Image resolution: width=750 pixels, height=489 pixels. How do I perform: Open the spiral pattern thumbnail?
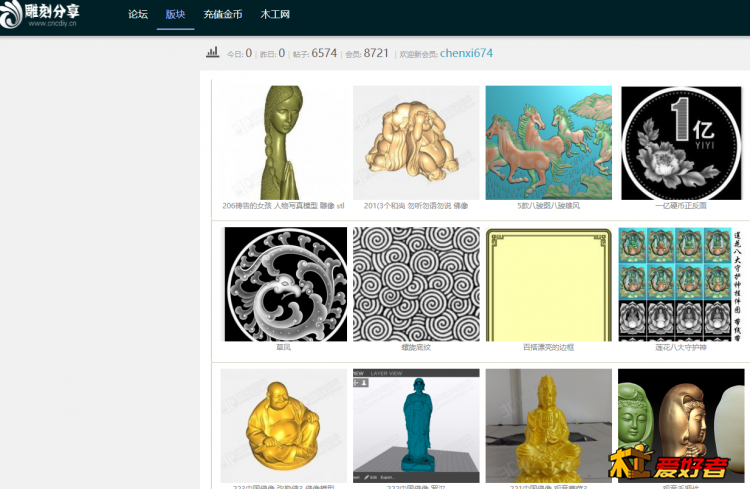pos(416,284)
